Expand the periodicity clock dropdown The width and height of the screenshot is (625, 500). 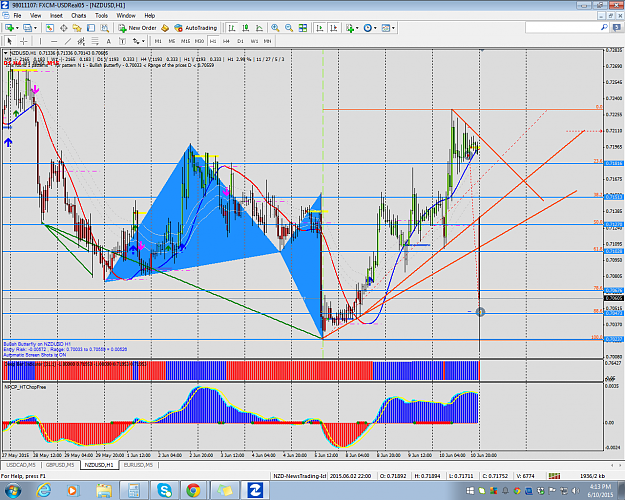coord(375,28)
